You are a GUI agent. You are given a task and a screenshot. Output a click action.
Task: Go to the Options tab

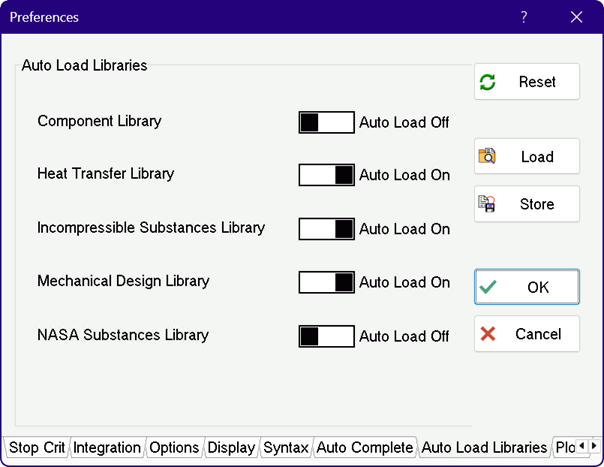174,447
